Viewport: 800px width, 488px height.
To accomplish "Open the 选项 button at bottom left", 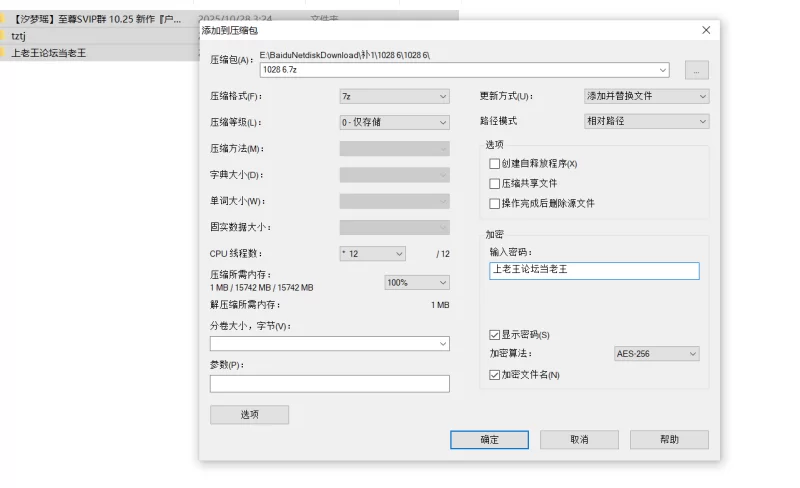I will tap(249, 415).
